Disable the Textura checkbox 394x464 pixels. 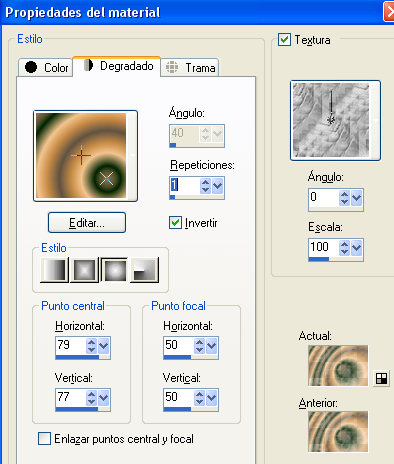point(284,40)
